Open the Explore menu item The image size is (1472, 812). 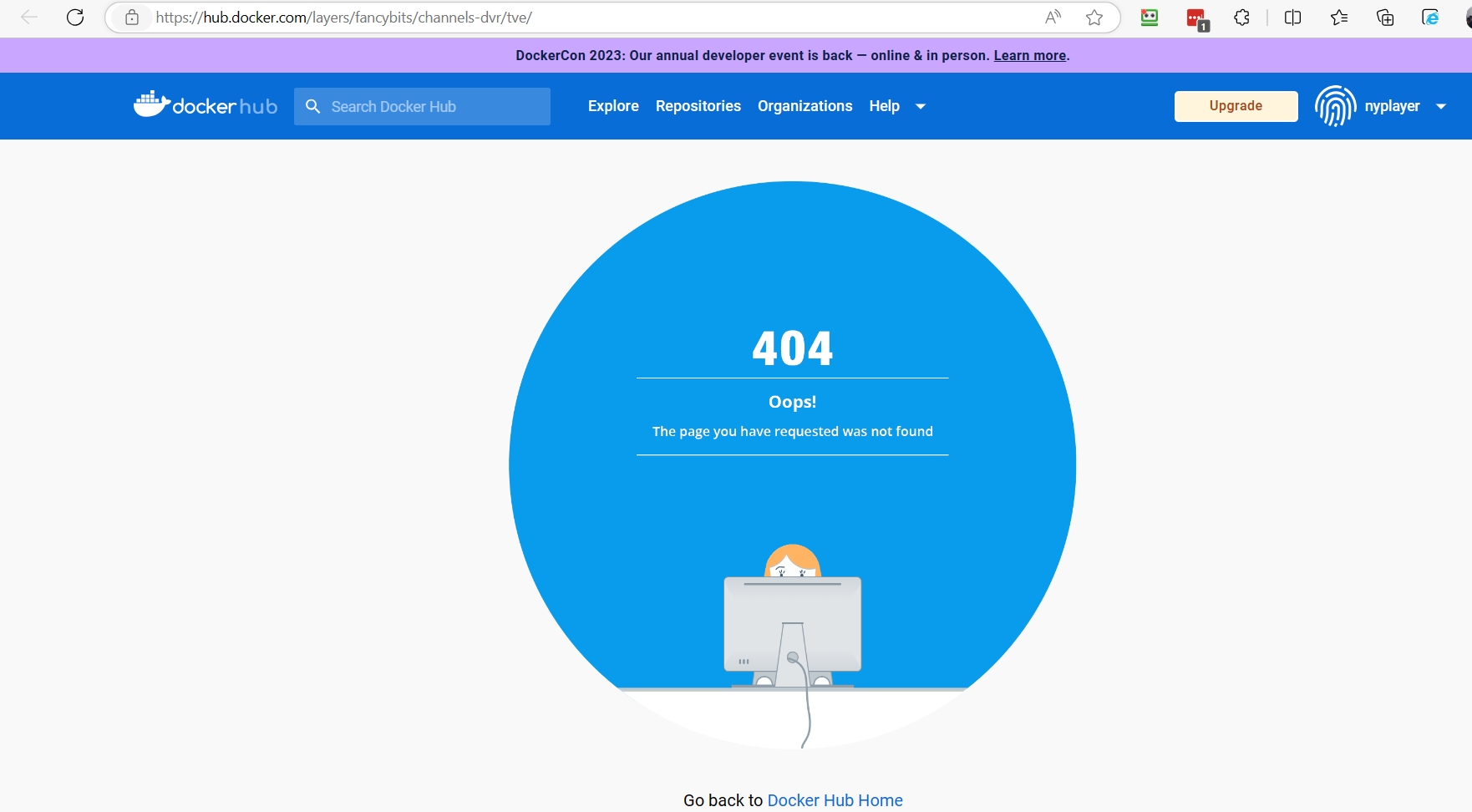click(613, 106)
